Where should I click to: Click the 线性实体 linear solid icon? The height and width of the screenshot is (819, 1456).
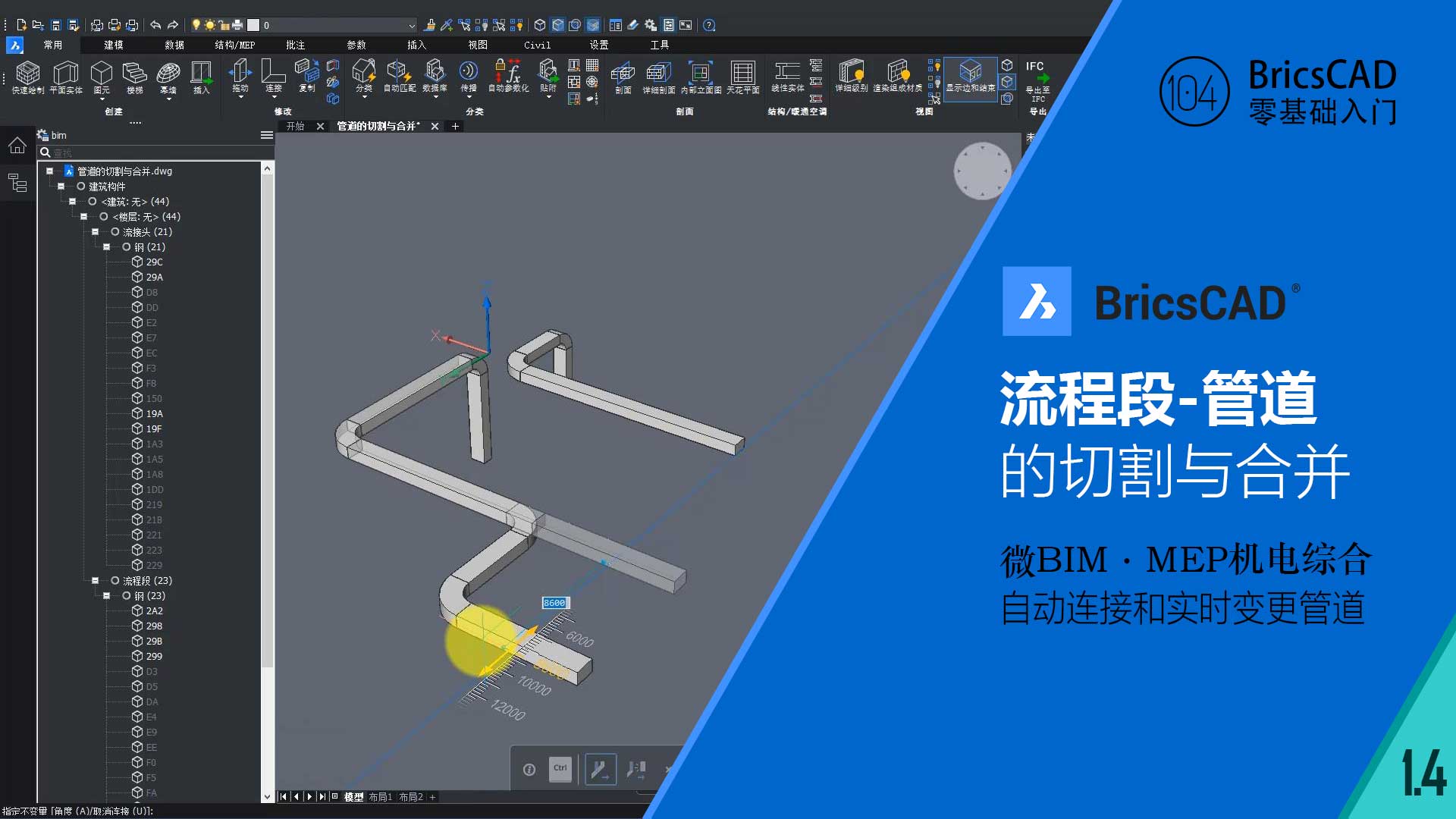pos(787,73)
